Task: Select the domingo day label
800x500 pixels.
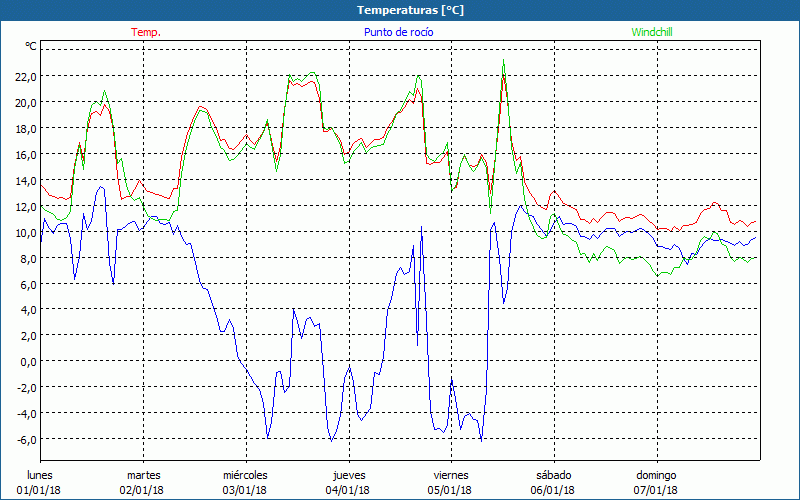Action: pyautogui.click(x=655, y=475)
